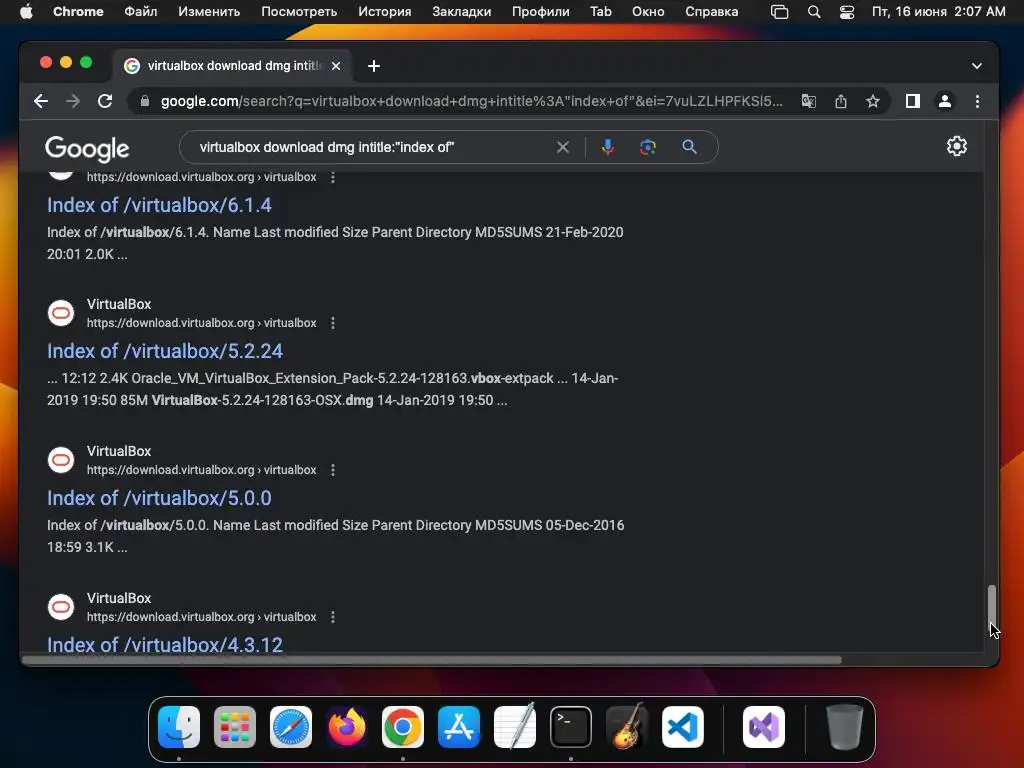
Task: Open Index of /virtualbox/5.2.24 result
Action: click(x=165, y=351)
